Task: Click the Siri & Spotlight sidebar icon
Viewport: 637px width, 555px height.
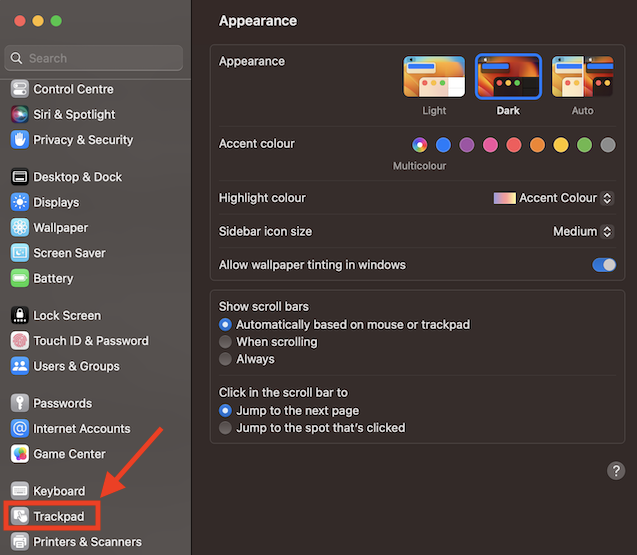Action: tap(20, 114)
